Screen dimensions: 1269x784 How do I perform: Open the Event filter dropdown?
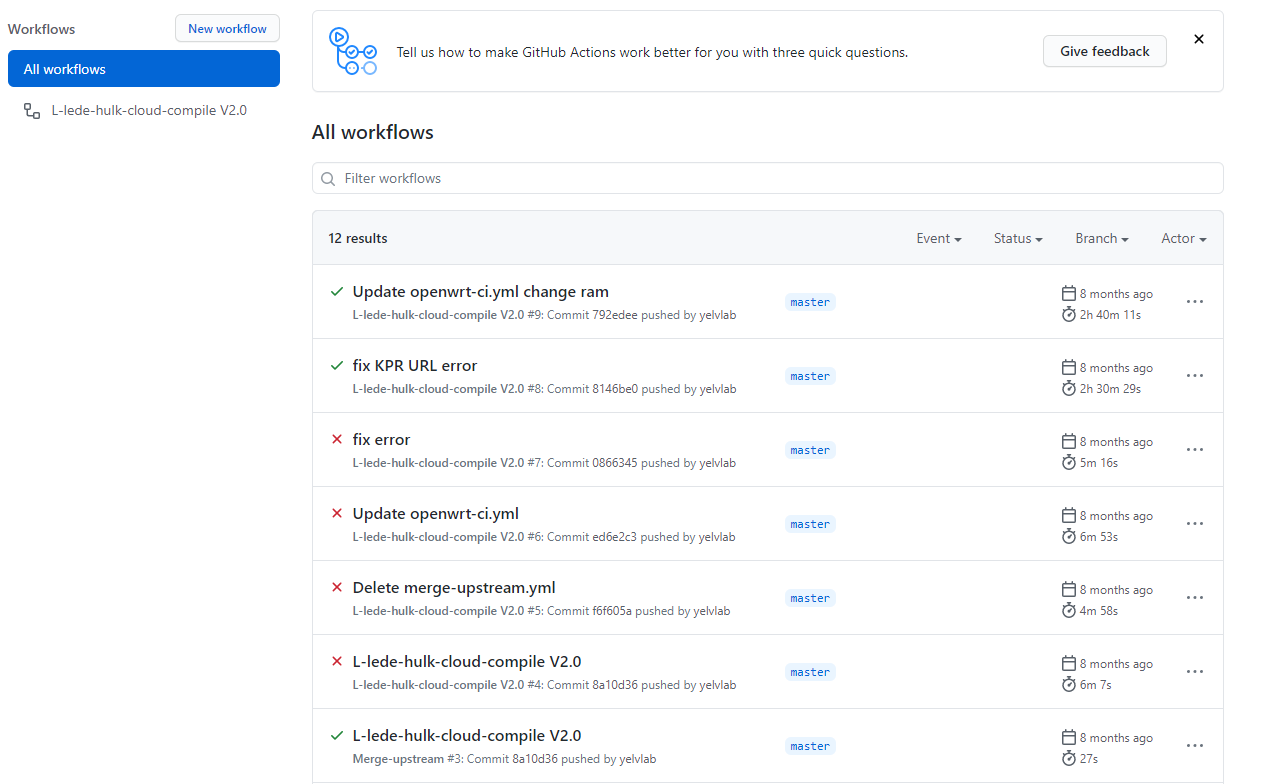939,239
